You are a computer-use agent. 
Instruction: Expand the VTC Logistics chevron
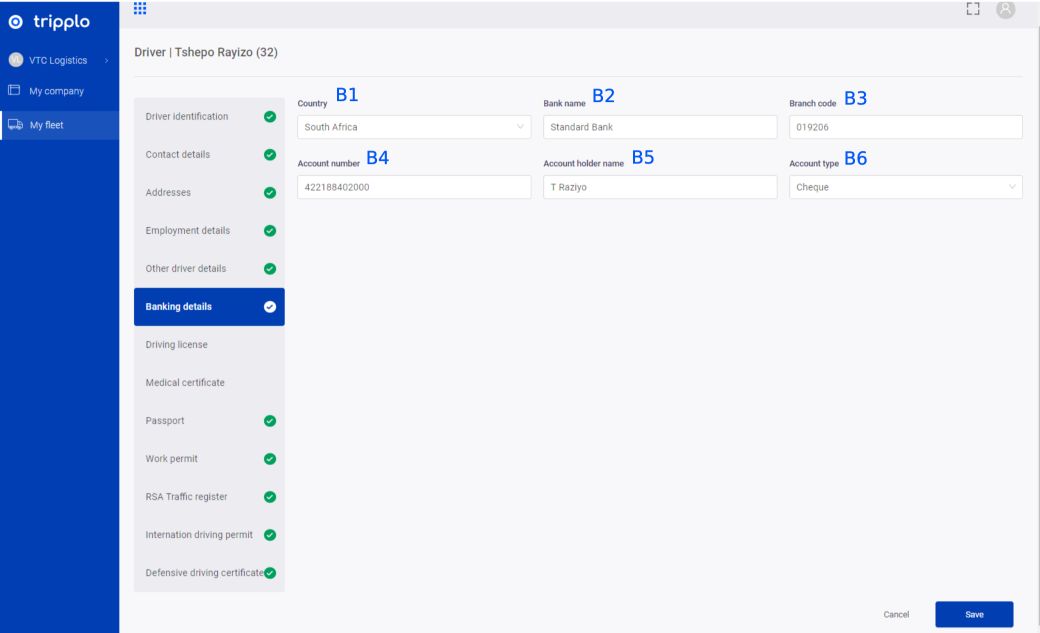(x=106, y=61)
